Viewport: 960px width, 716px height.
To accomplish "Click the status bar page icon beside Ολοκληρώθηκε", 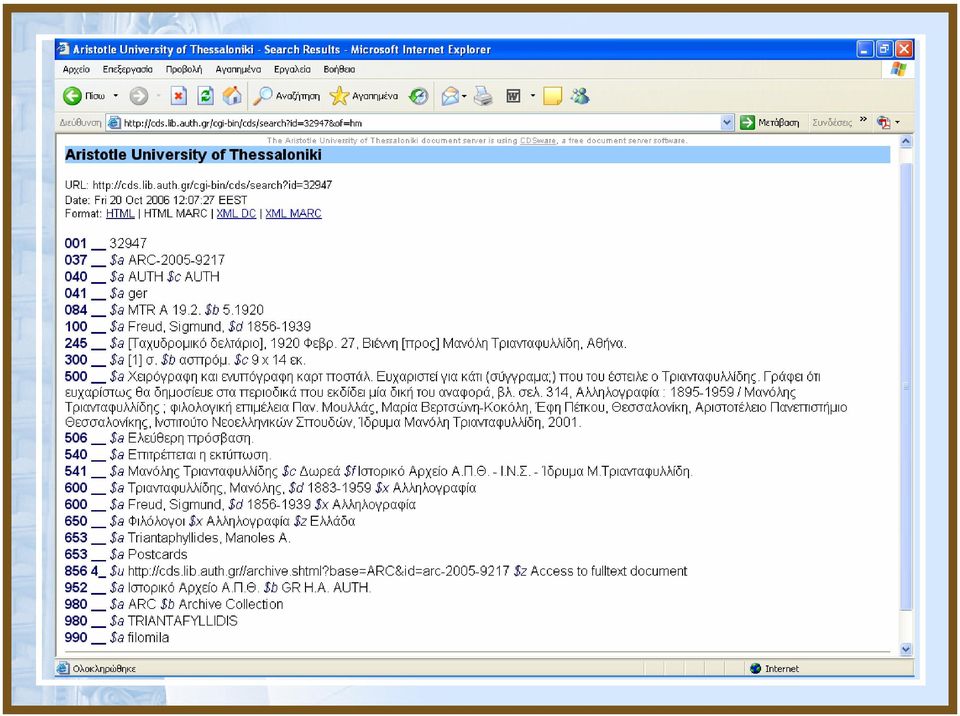I will (62, 668).
